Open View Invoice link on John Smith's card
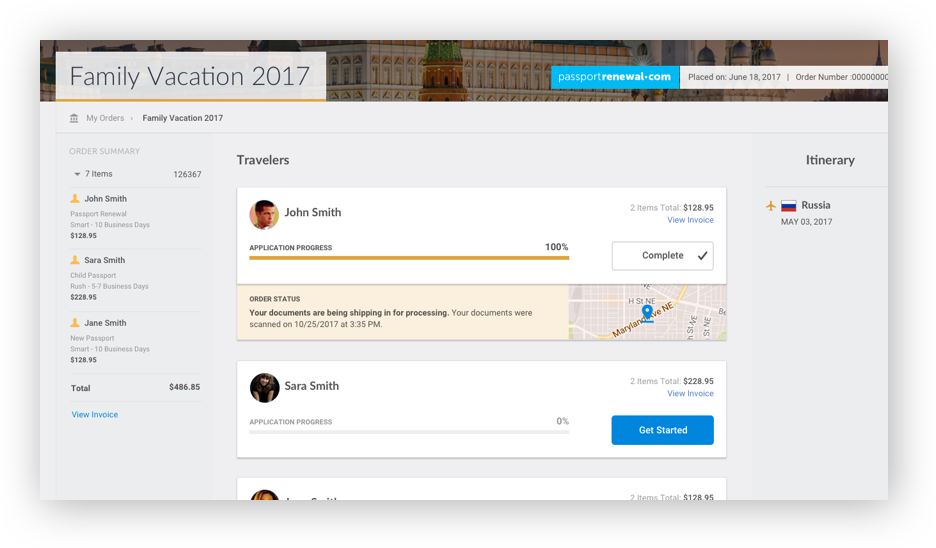Screen dimensions: 936x548 pyautogui.click(x=690, y=220)
